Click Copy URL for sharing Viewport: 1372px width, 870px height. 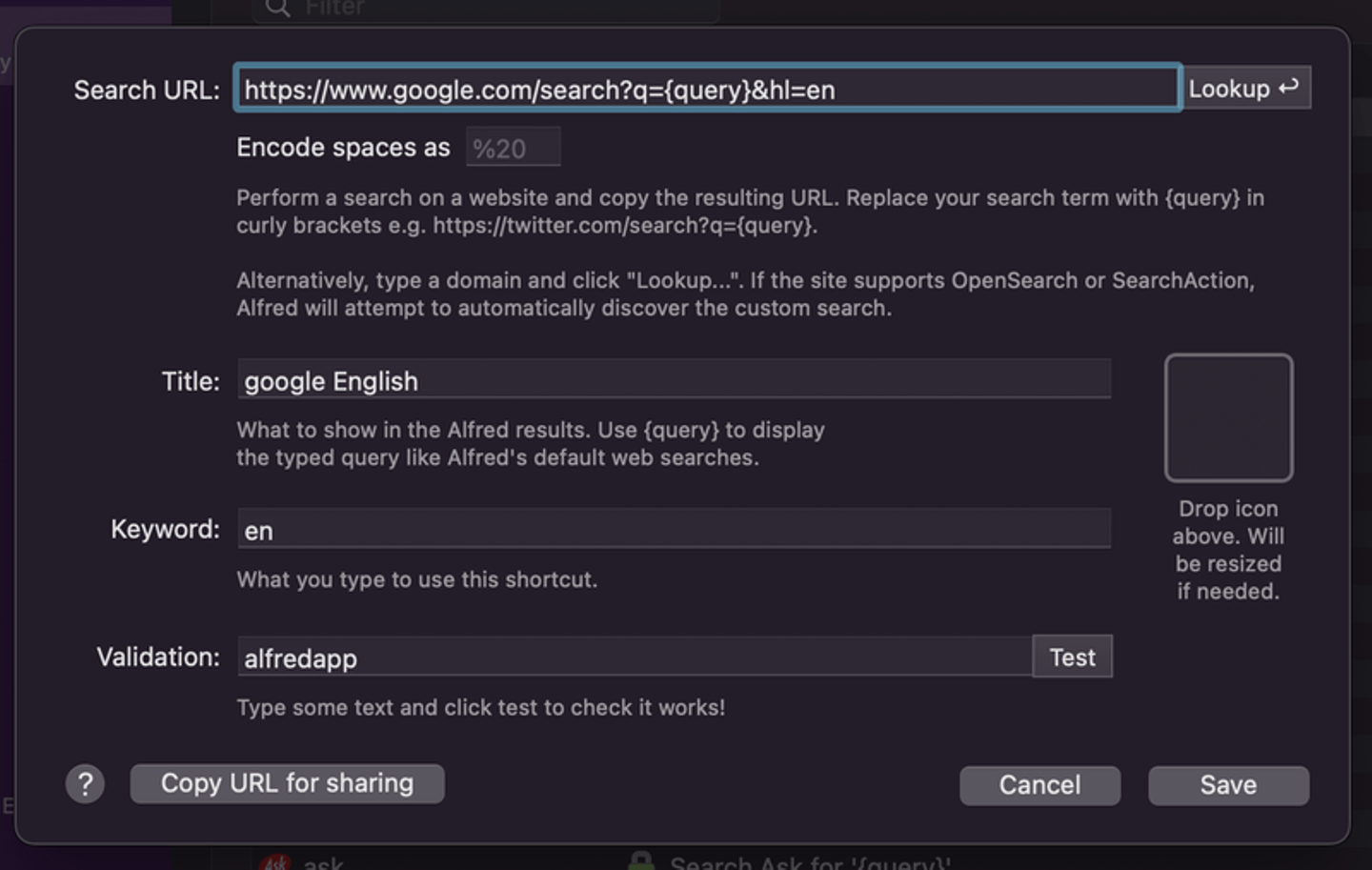pyautogui.click(x=287, y=783)
